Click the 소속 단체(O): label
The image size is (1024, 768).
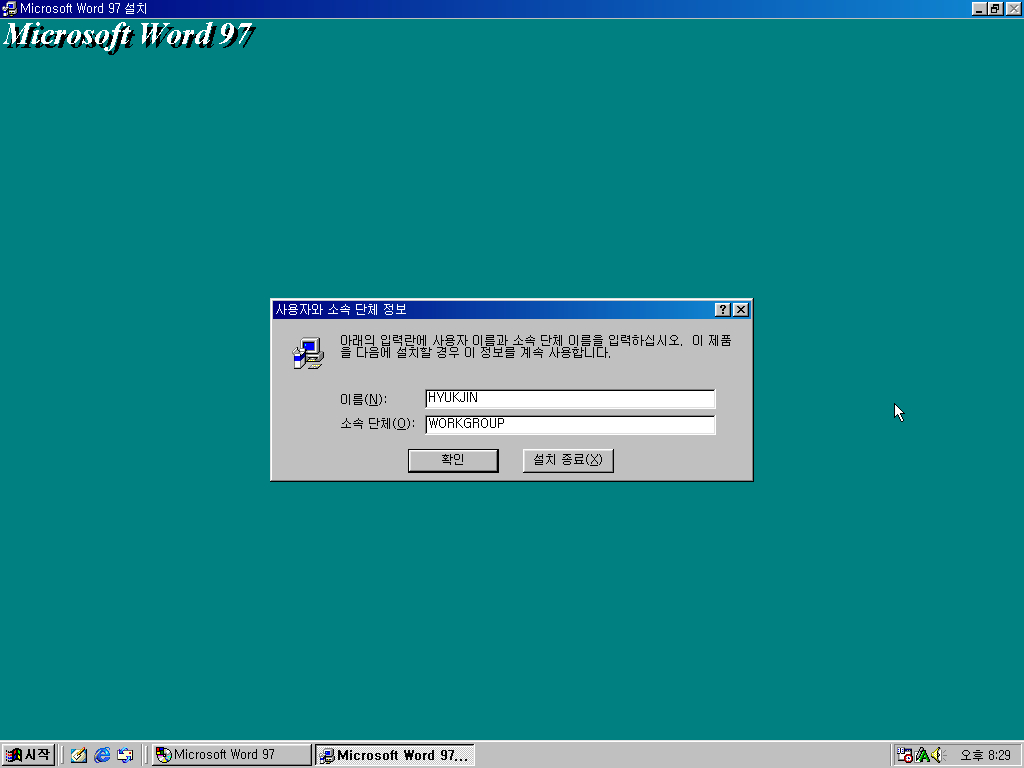[x=377, y=424]
